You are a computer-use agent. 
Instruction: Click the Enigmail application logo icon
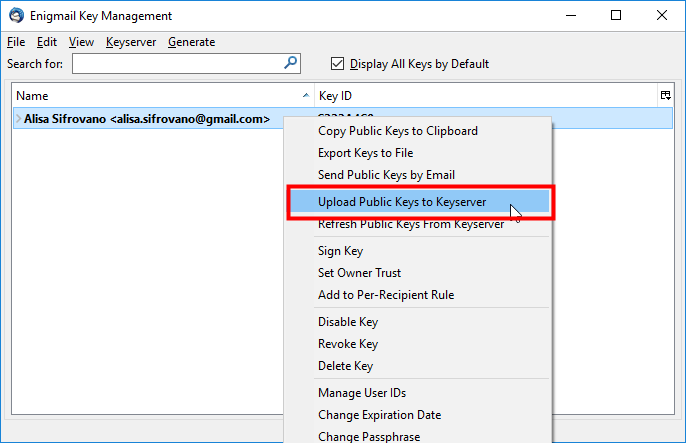17,16
